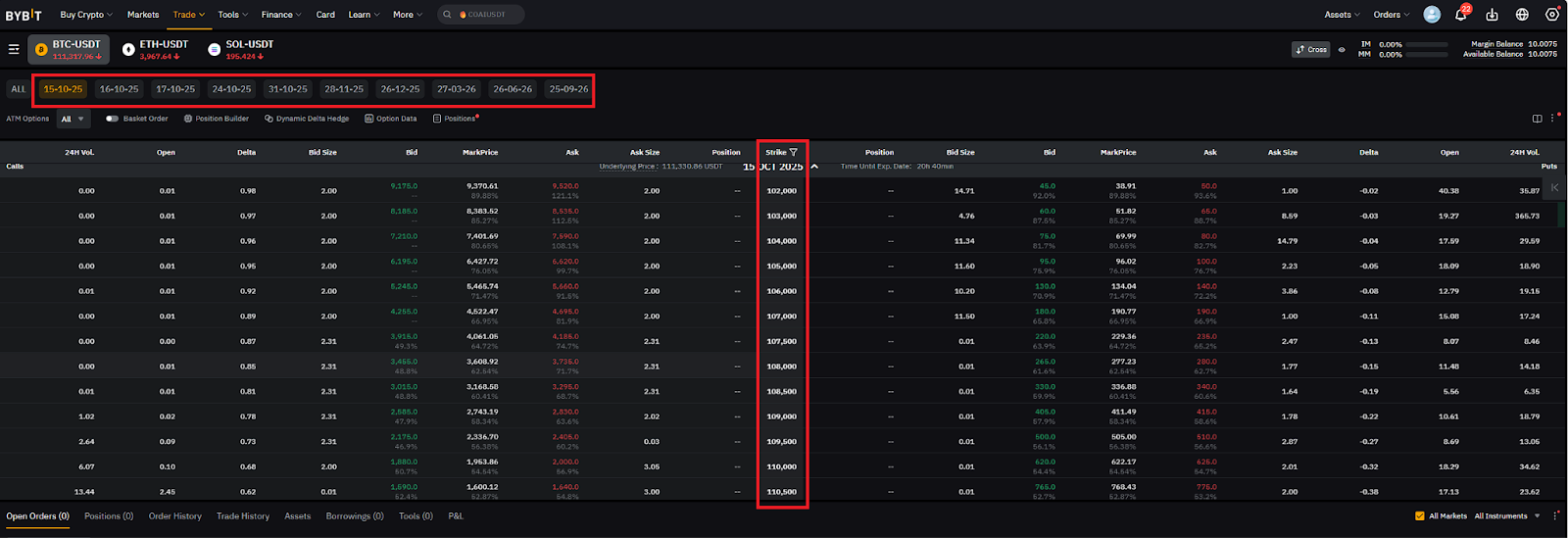Open the user profile avatar

tap(1432, 15)
